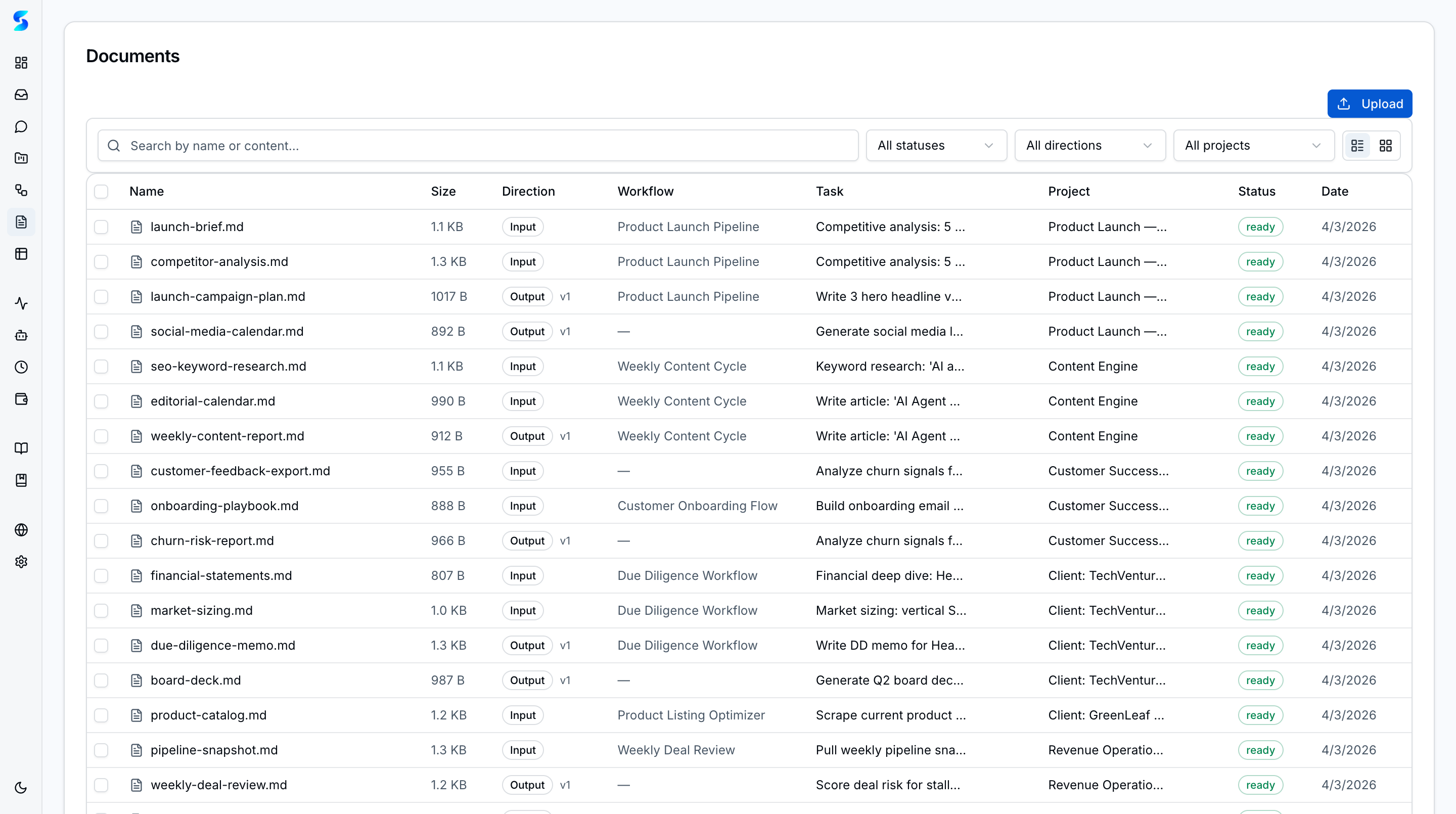The width and height of the screenshot is (1456, 814).
Task: Click the Upload button
Action: click(1369, 104)
